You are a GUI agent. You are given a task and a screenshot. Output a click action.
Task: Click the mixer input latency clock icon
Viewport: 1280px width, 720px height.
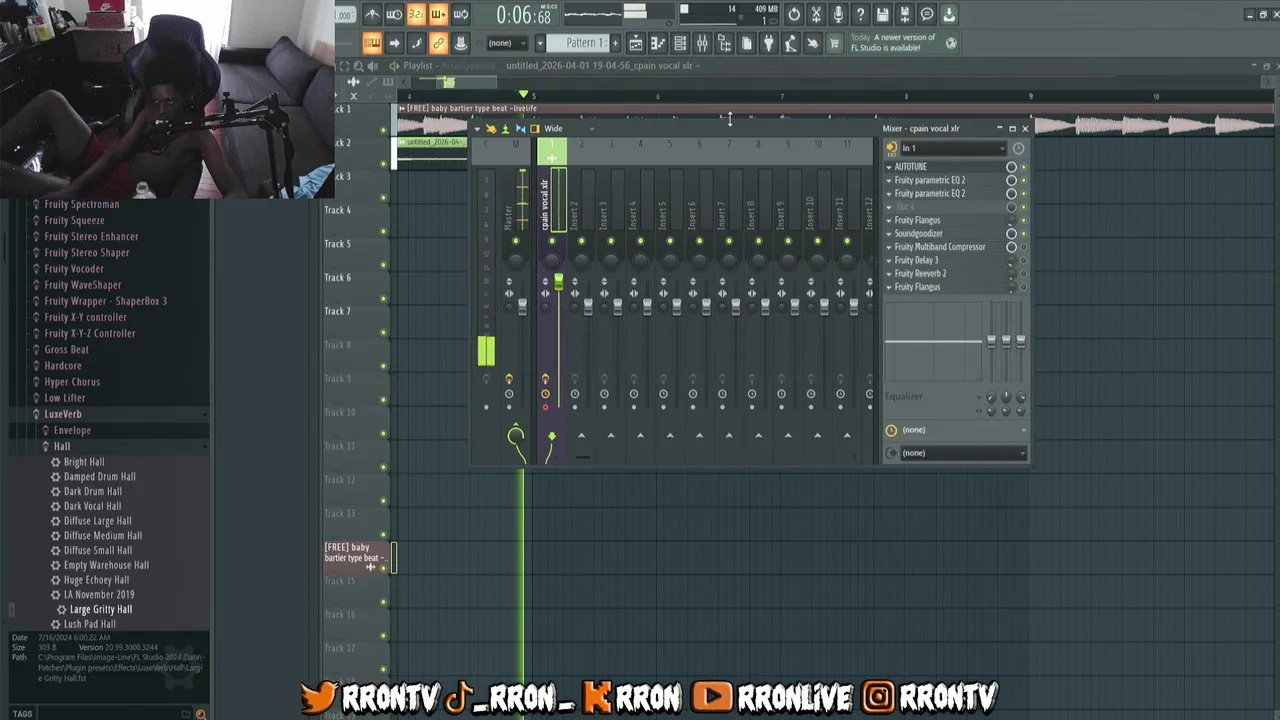coord(1018,148)
